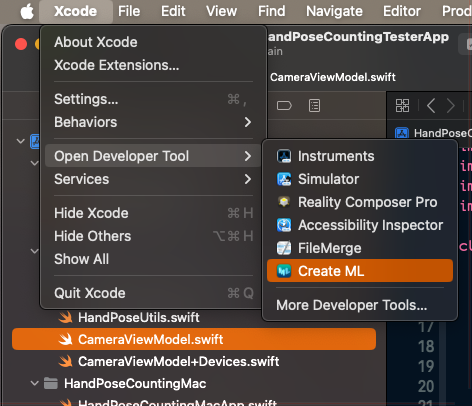
Task: Select the HandPoseCountingMac folder row
Action: (135, 384)
